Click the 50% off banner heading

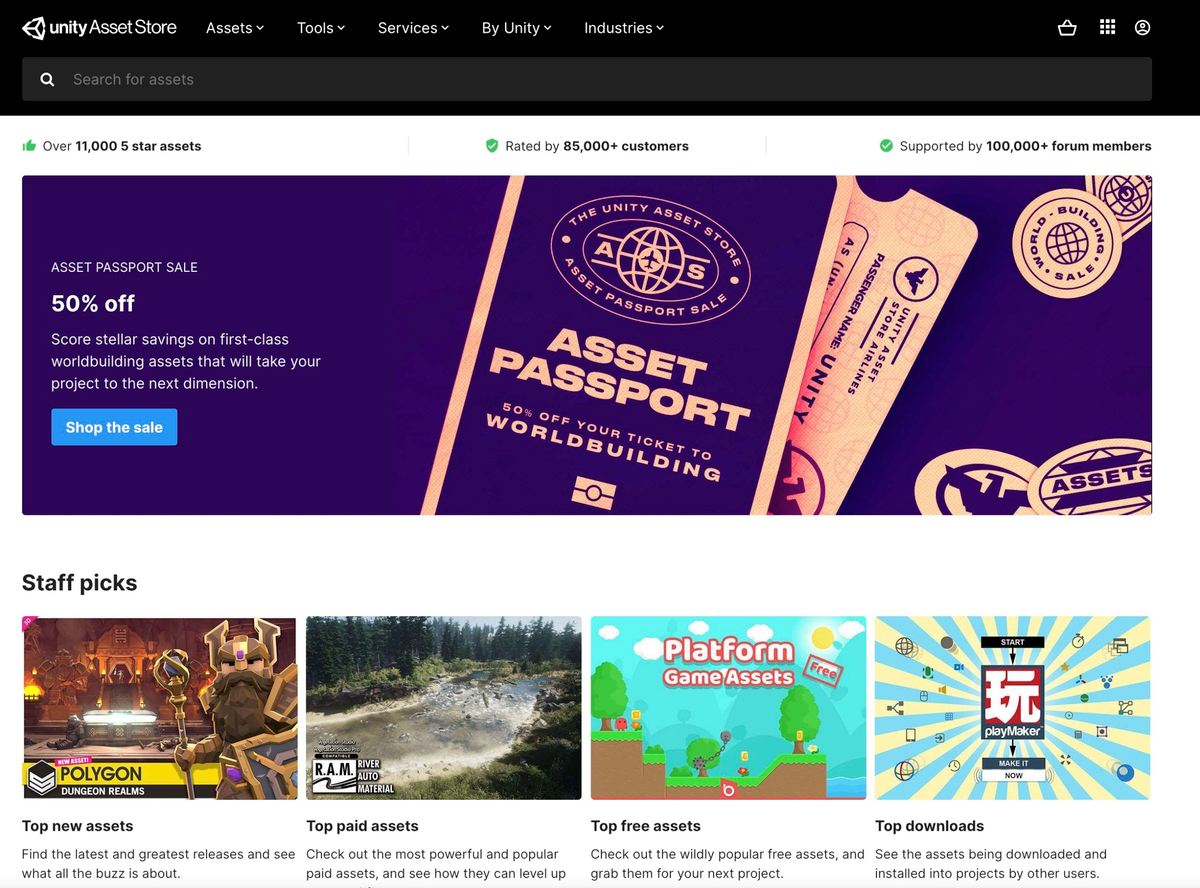[x=93, y=303]
